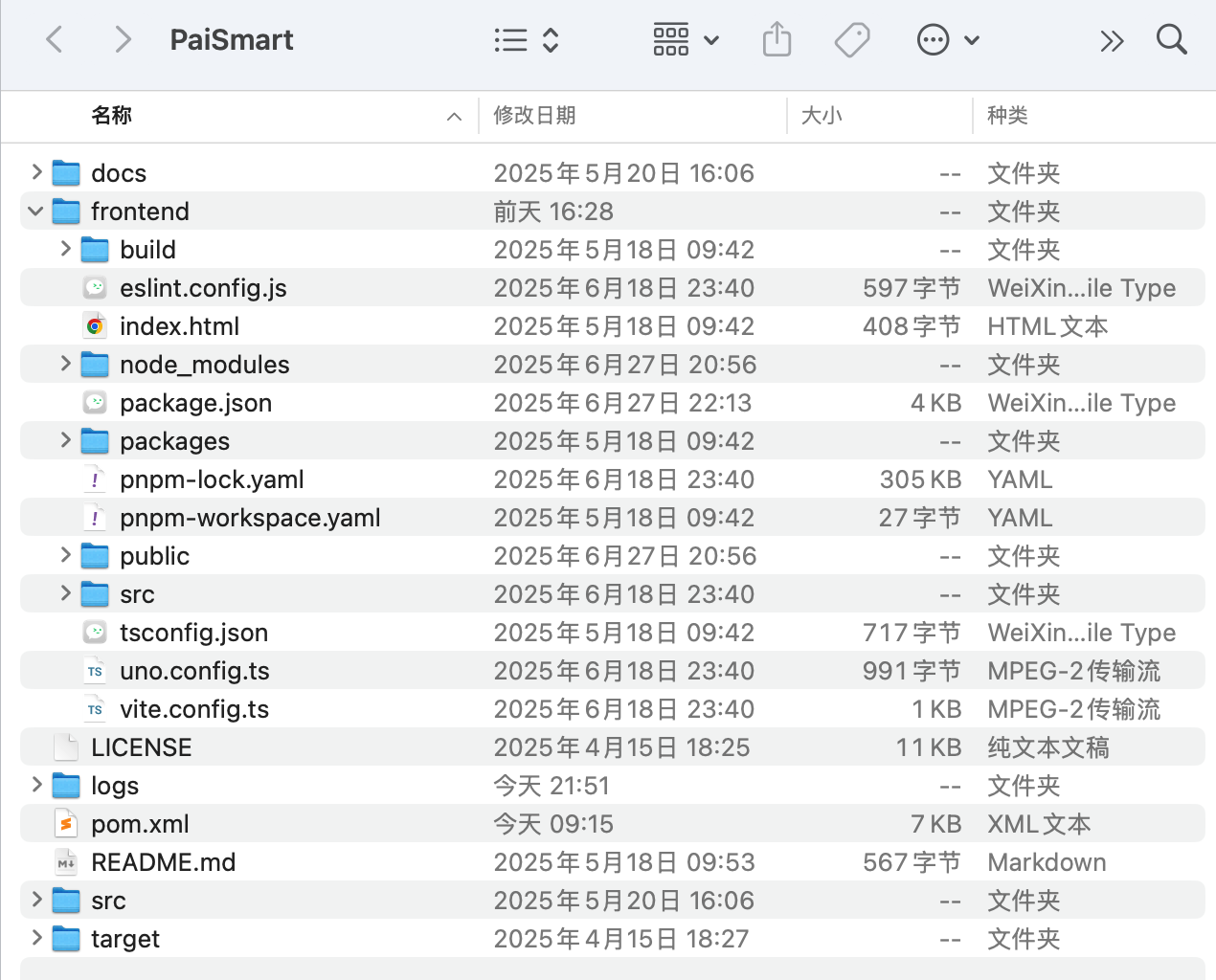Open the more actions ellipsis menu
The height and width of the screenshot is (980, 1216).
pos(947,40)
